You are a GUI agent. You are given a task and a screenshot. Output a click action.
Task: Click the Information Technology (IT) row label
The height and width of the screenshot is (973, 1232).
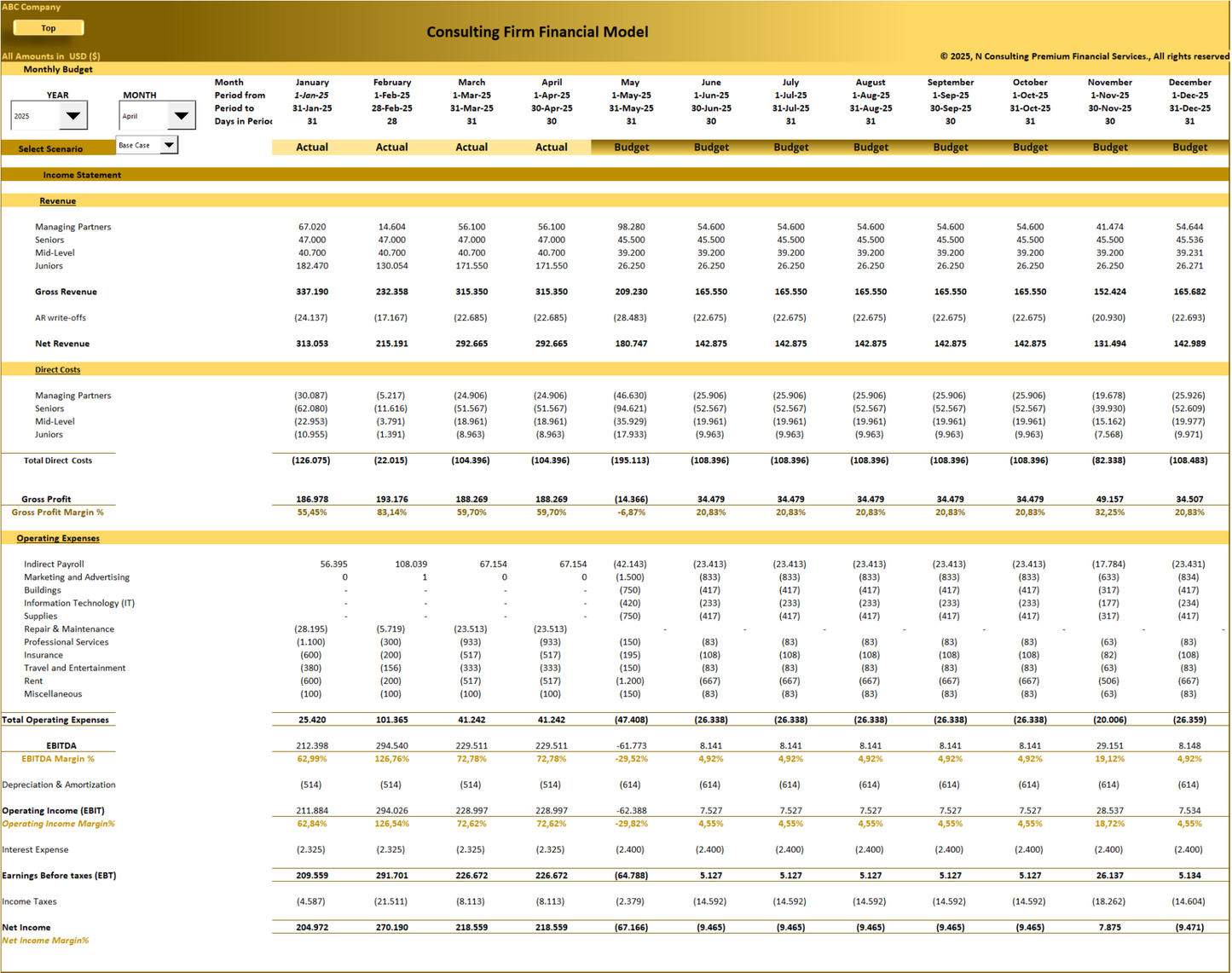click(79, 604)
